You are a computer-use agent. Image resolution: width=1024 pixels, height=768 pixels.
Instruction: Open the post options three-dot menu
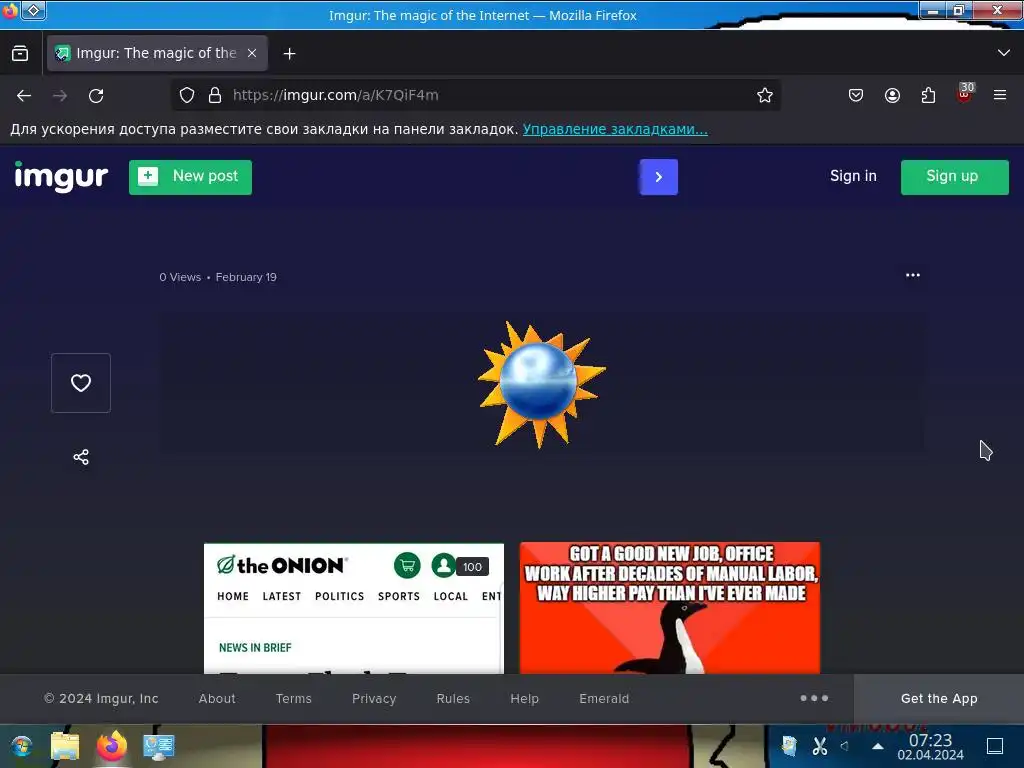pyautogui.click(x=912, y=276)
